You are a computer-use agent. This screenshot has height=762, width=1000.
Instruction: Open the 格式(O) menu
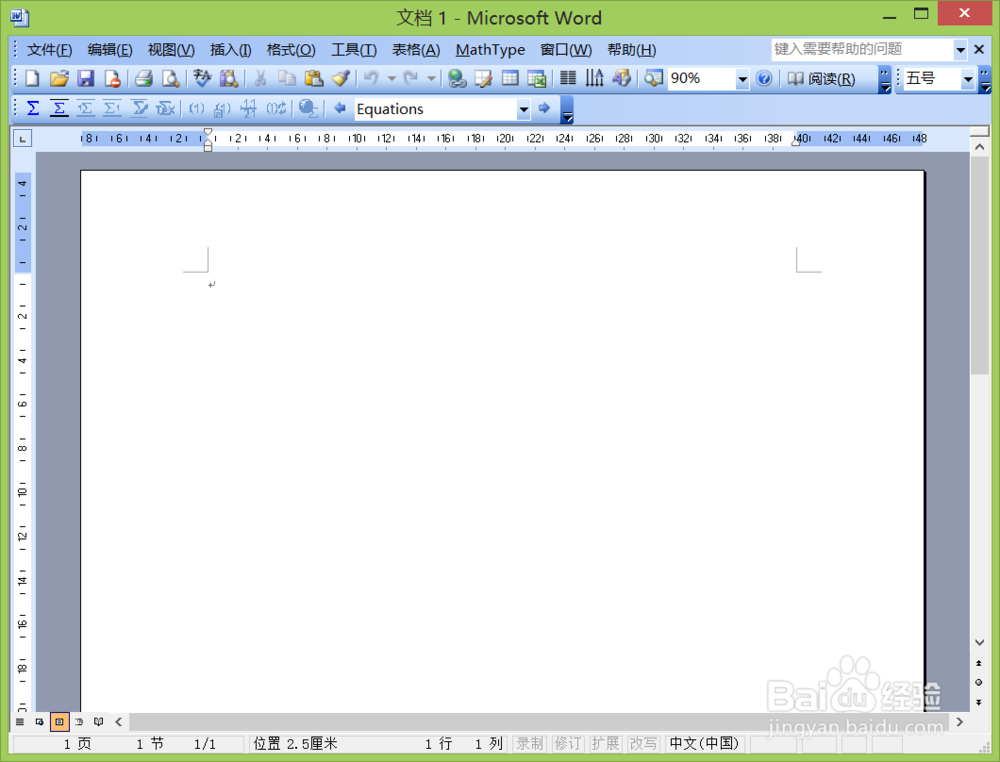[x=291, y=50]
